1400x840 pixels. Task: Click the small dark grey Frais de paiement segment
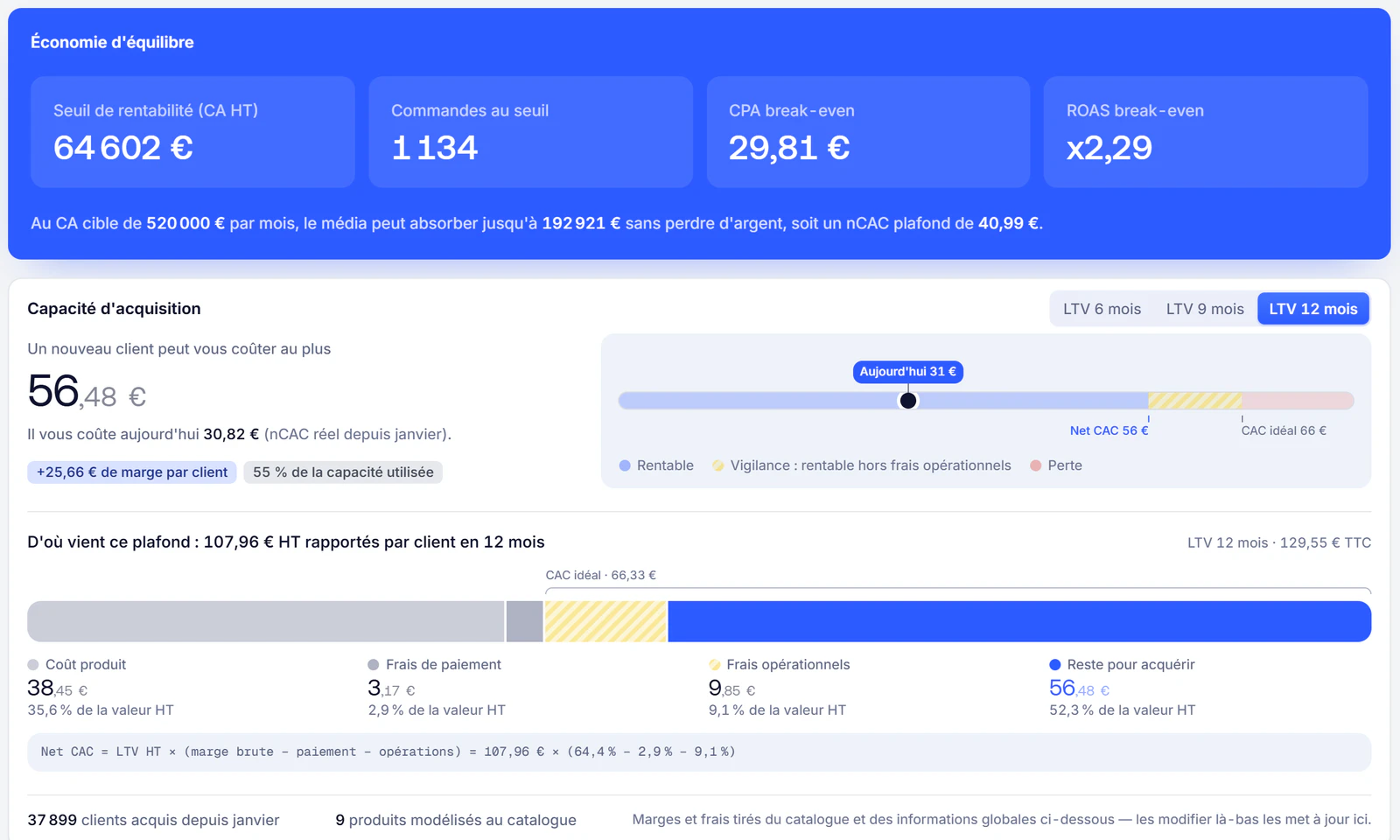tap(525, 621)
